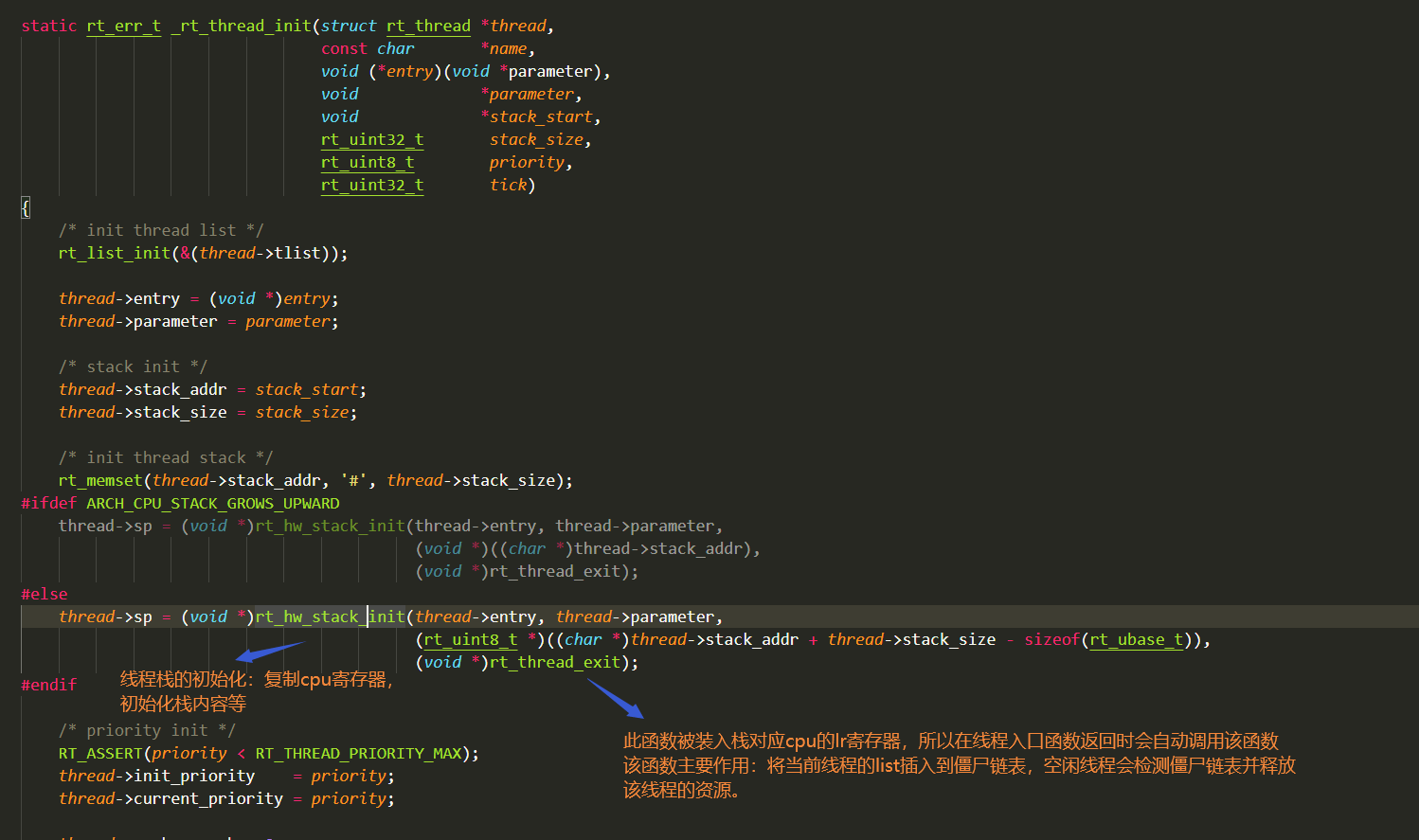
Task: Click the rt_memset function call
Action: pos(99,480)
